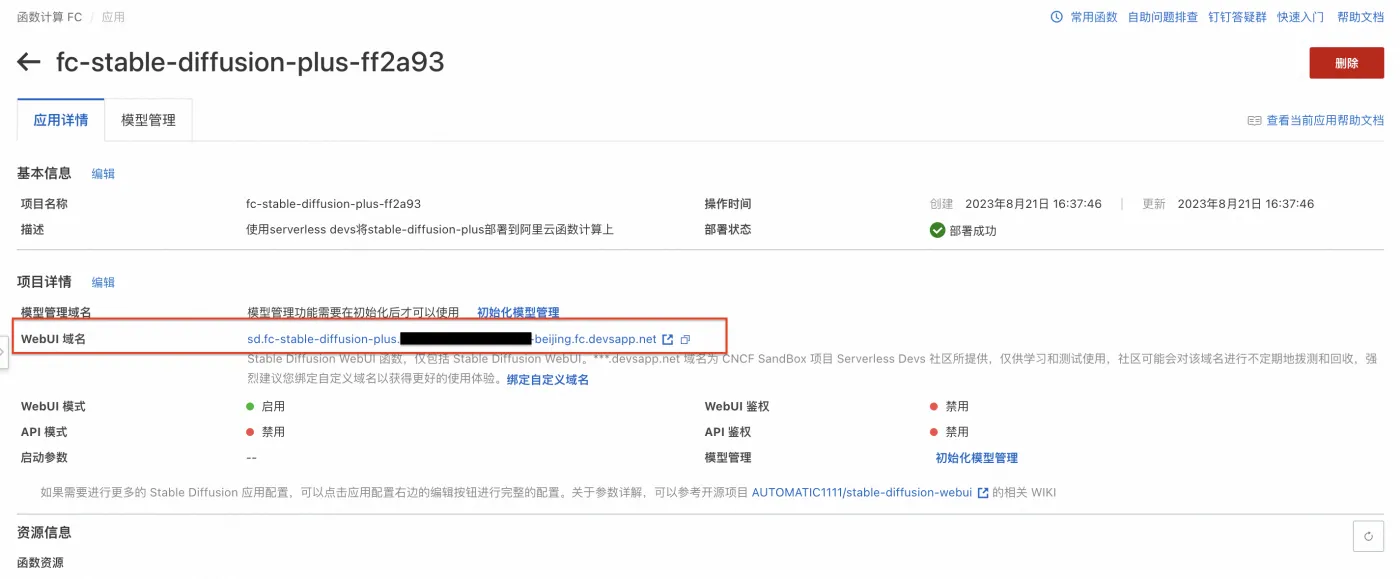Screen dimensions: 1400x579
Task: Click the green 部署成功 status icon
Action: tap(937, 230)
